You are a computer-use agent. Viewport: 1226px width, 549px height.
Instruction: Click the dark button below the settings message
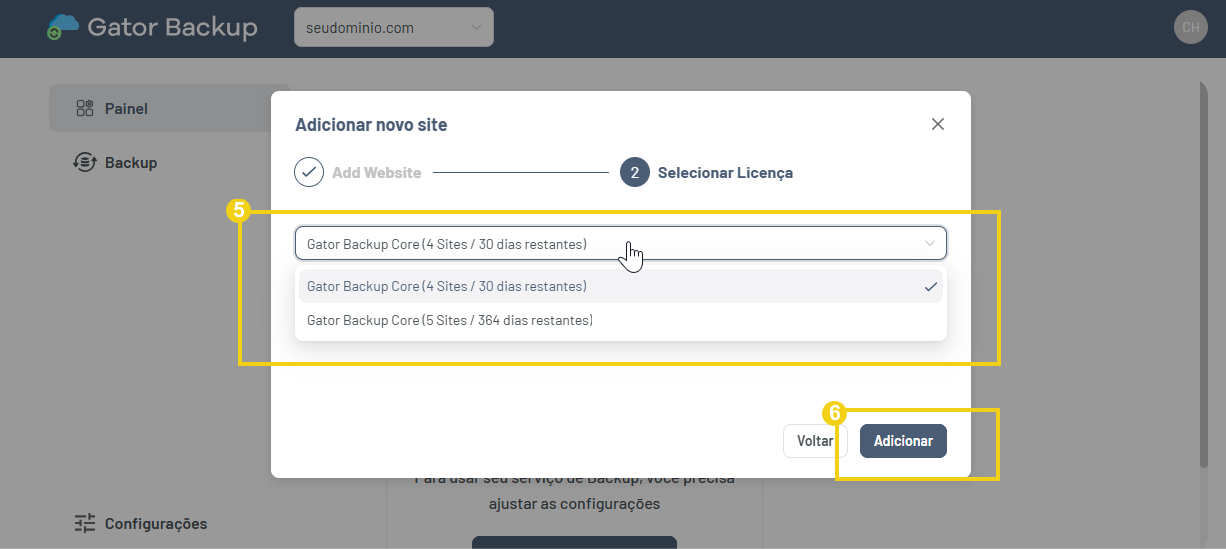click(574, 542)
